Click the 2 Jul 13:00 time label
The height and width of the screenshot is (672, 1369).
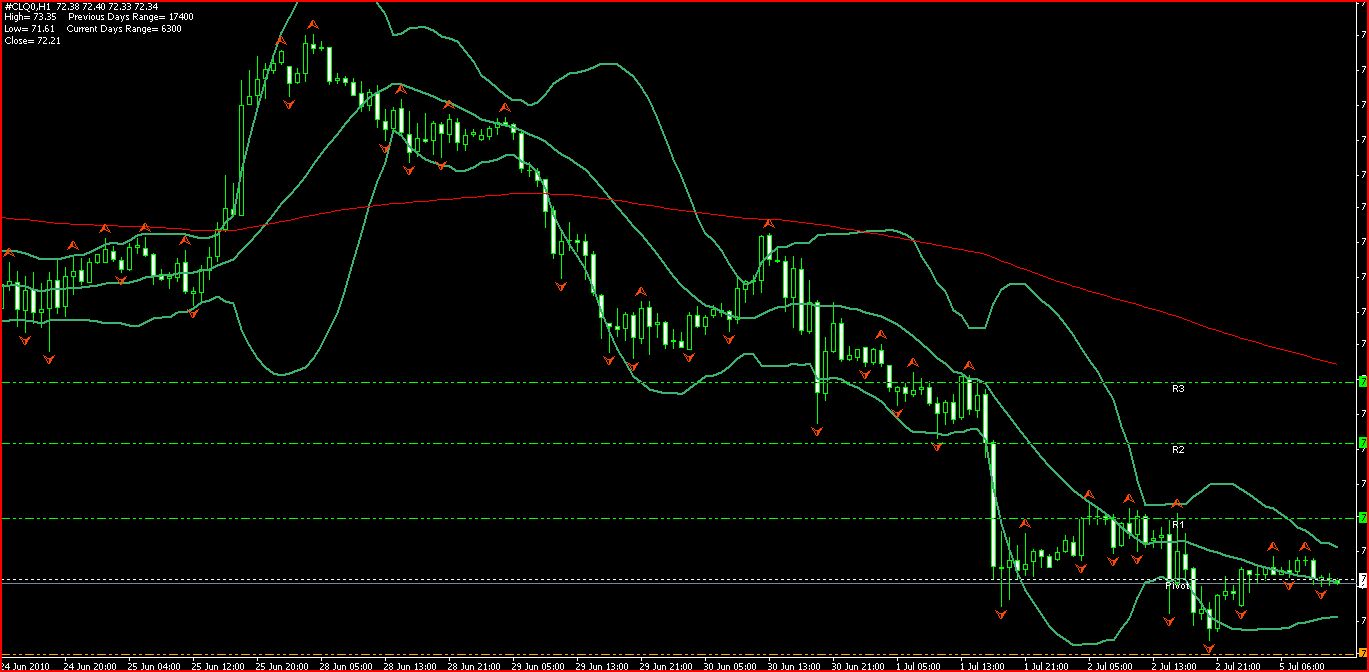[1176, 665]
